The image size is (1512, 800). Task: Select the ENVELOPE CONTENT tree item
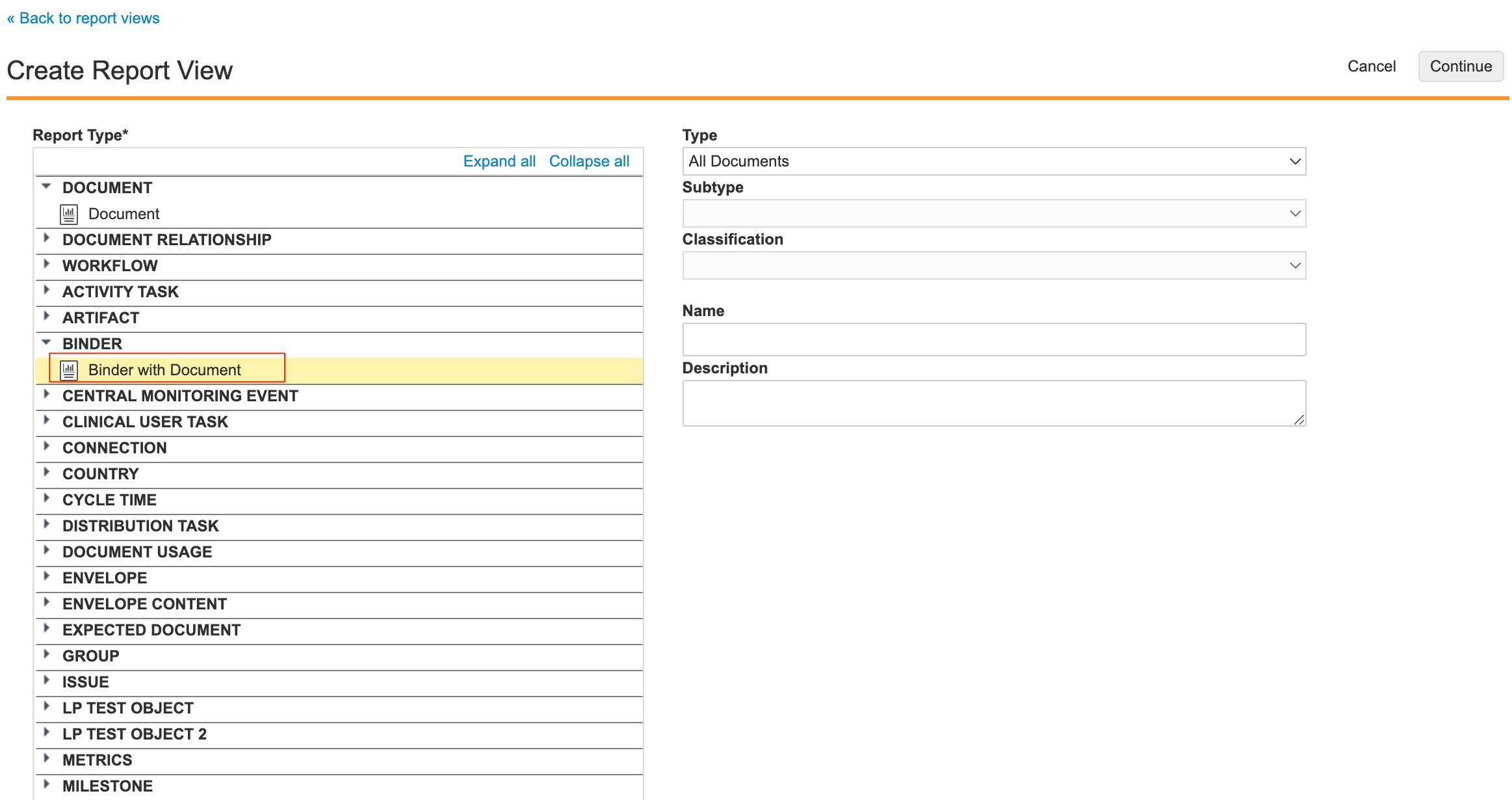click(x=144, y=604)
